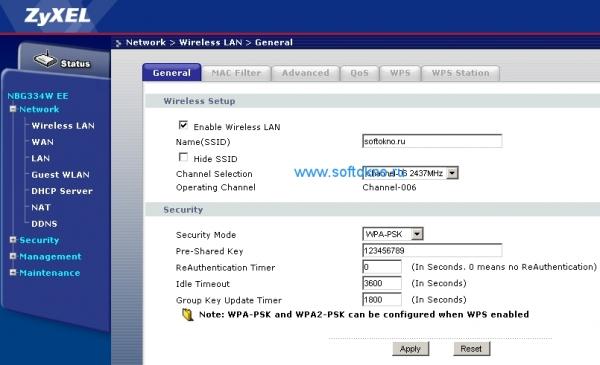Focus the ReAuthentication Timer field
600x365 pixels.
tap(382, 267)
